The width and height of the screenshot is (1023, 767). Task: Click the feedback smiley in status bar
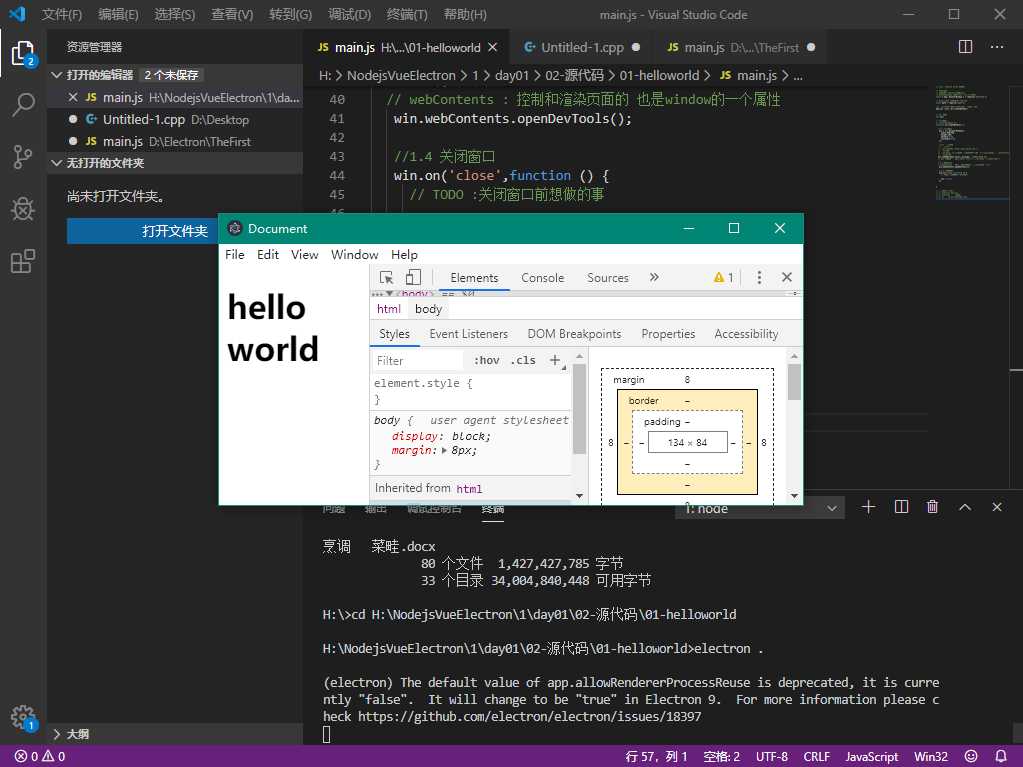tap(971, 757)
